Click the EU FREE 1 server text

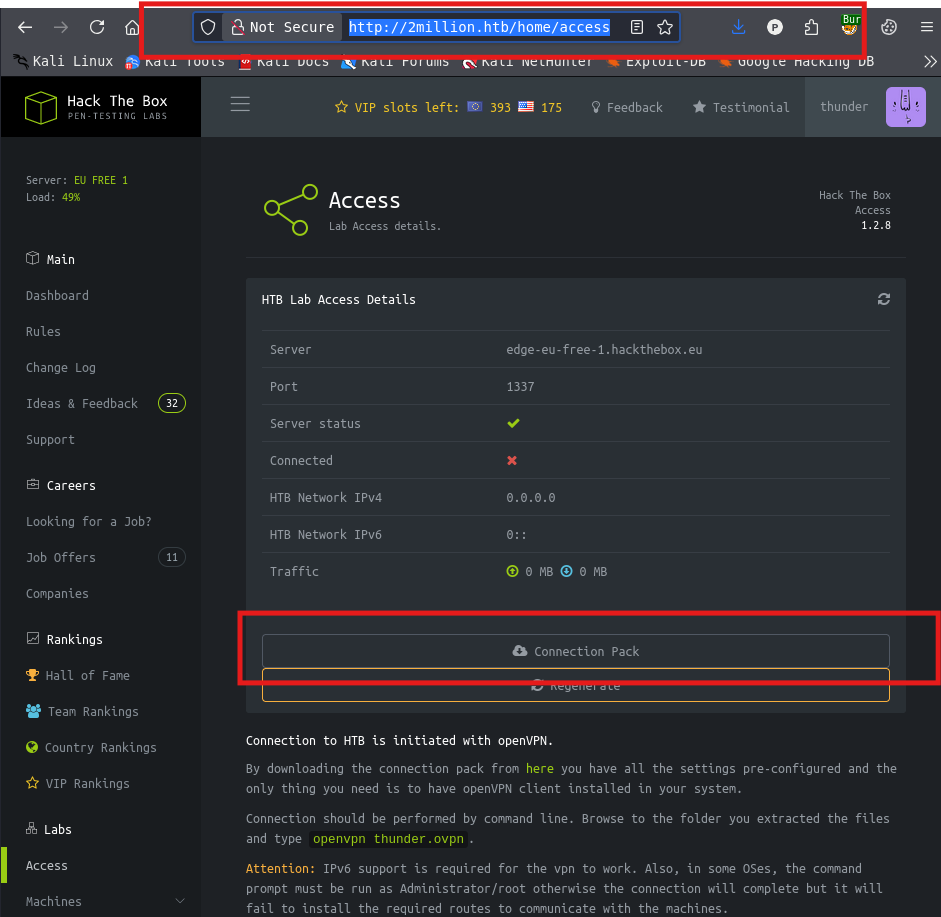[x=101, y=180]
